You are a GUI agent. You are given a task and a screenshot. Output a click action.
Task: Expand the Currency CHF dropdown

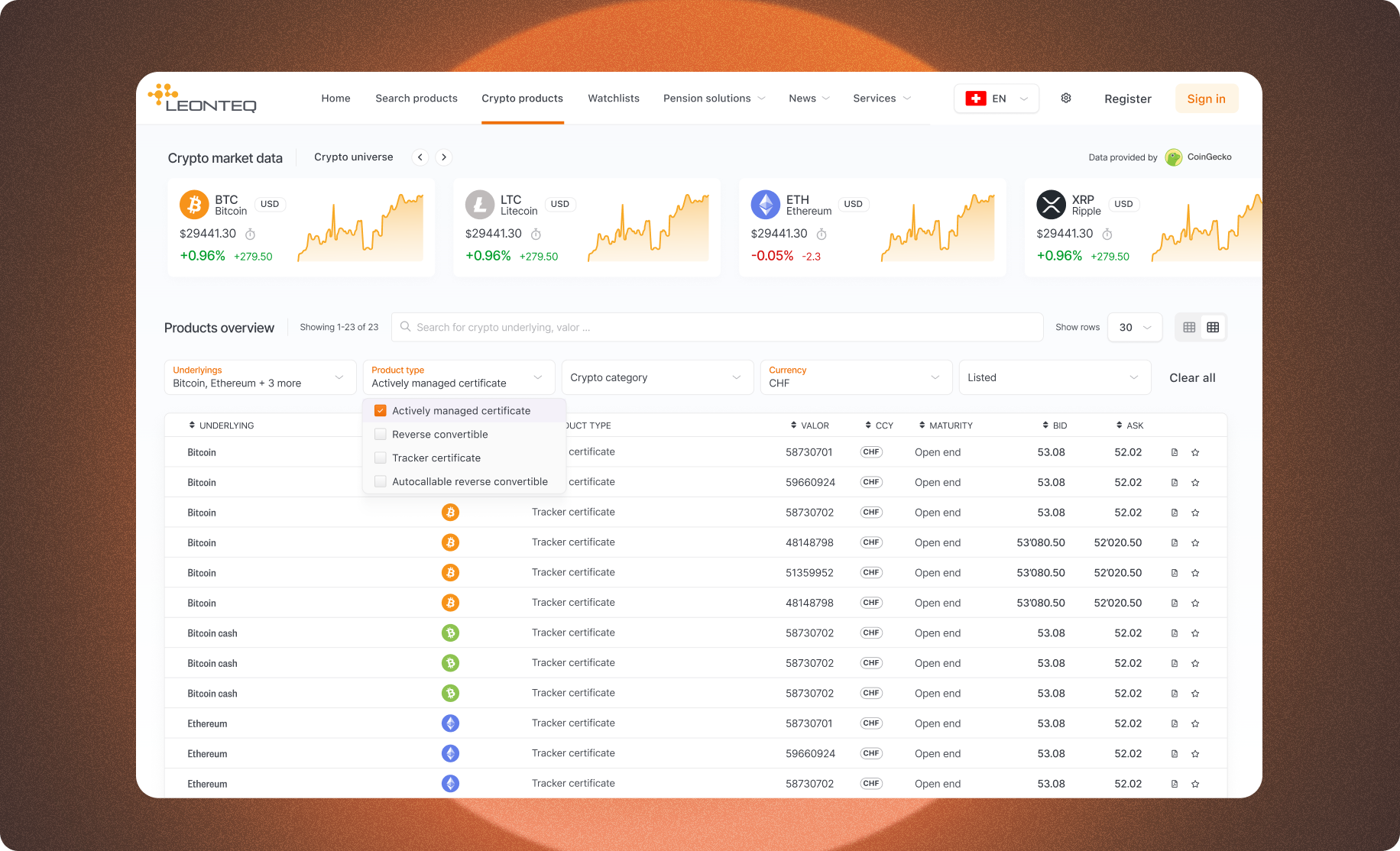click(855, 377)
